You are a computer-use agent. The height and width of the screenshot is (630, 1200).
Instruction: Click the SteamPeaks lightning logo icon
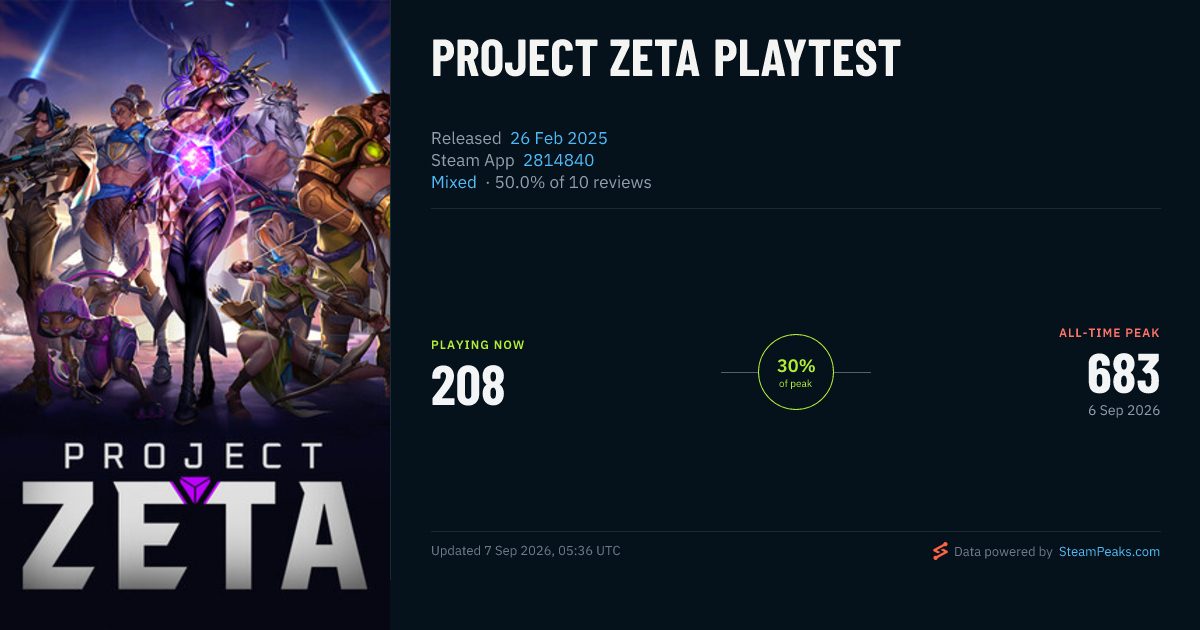click(x=940, y=551)
